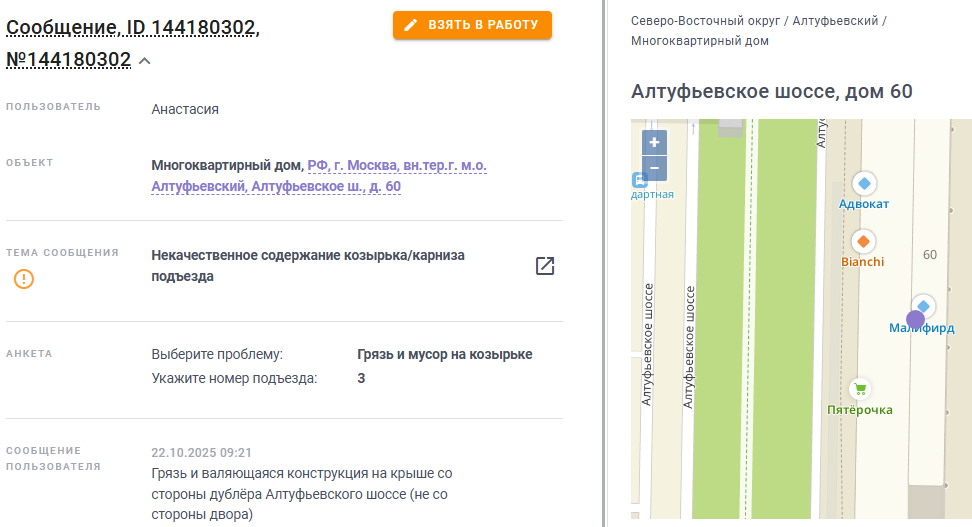Image resolution: width=972 pixels, height=527 pixels.
Task: Click the purple location dot on map
Action: 915,320
